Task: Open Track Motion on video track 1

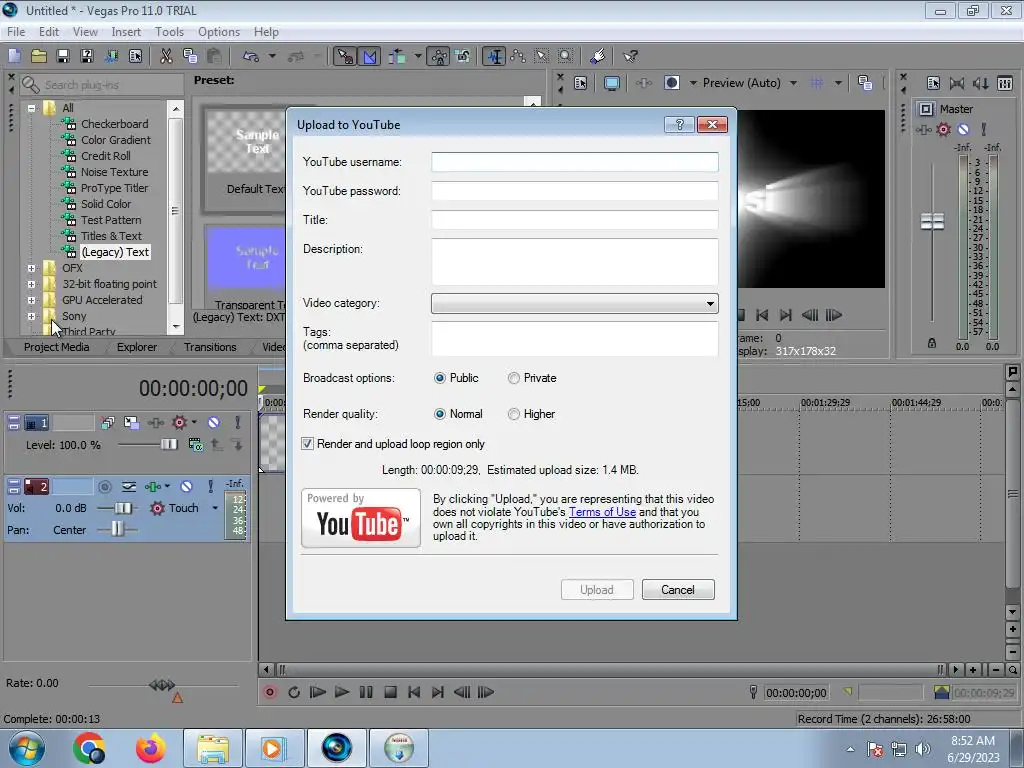Action: click(x=131, y=423)
